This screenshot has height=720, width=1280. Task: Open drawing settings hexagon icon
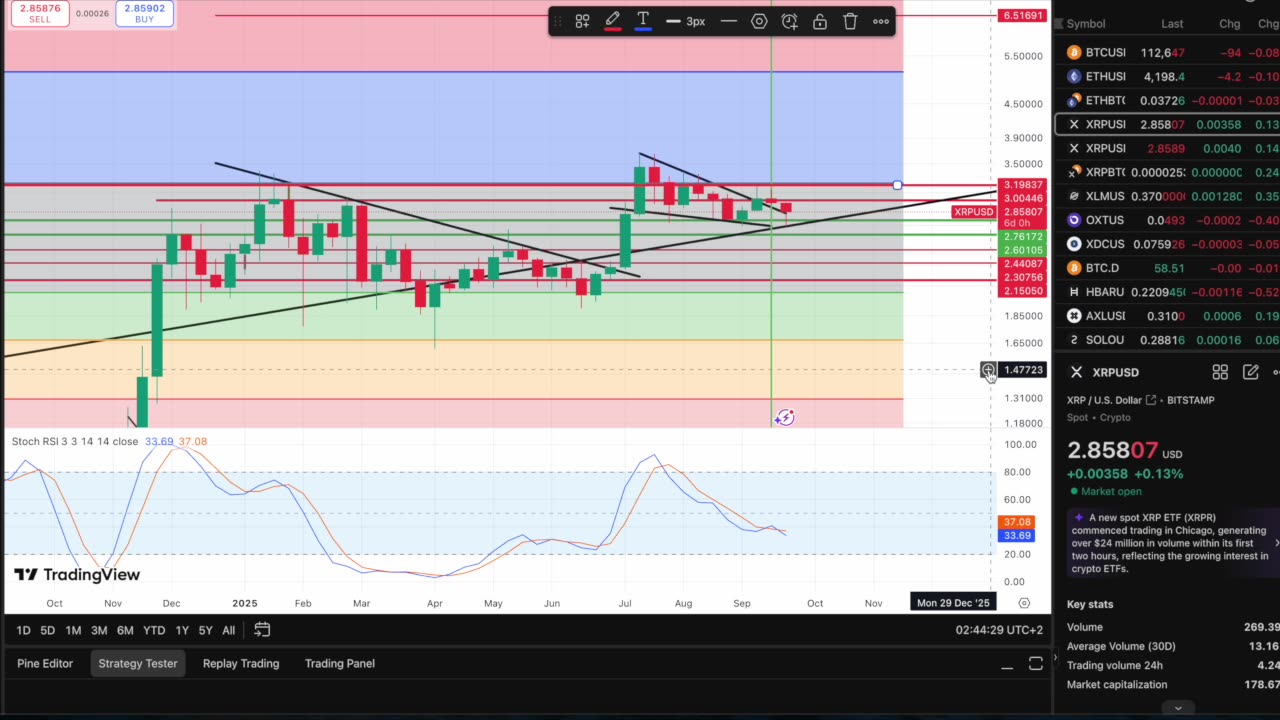click(759, 21)
